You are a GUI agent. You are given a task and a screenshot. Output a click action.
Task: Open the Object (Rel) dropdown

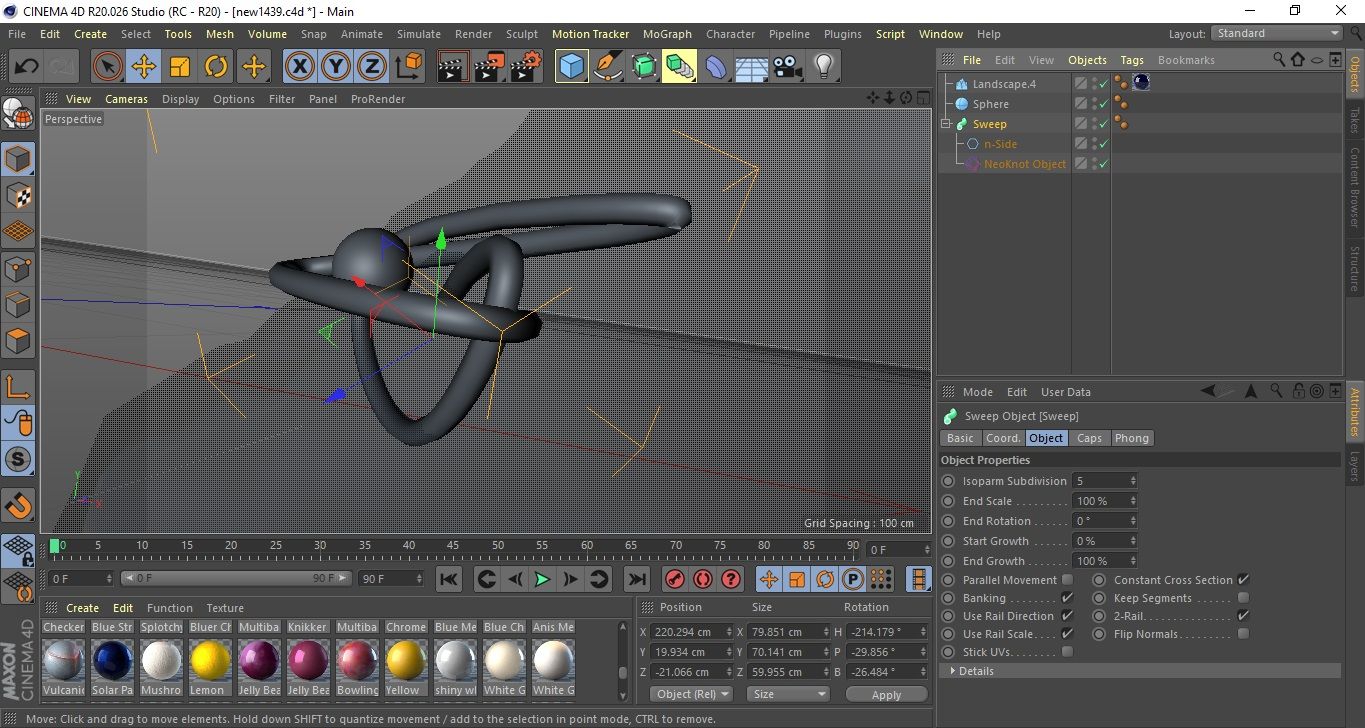coord(691,694)
